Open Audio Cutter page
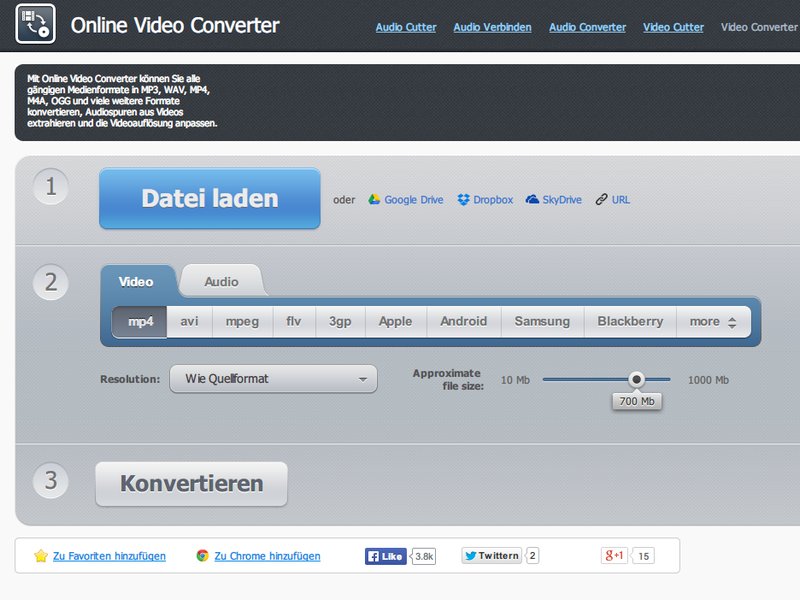Image resolution: width=800 pixels, height=600 pixels. [x=406, y=28]
